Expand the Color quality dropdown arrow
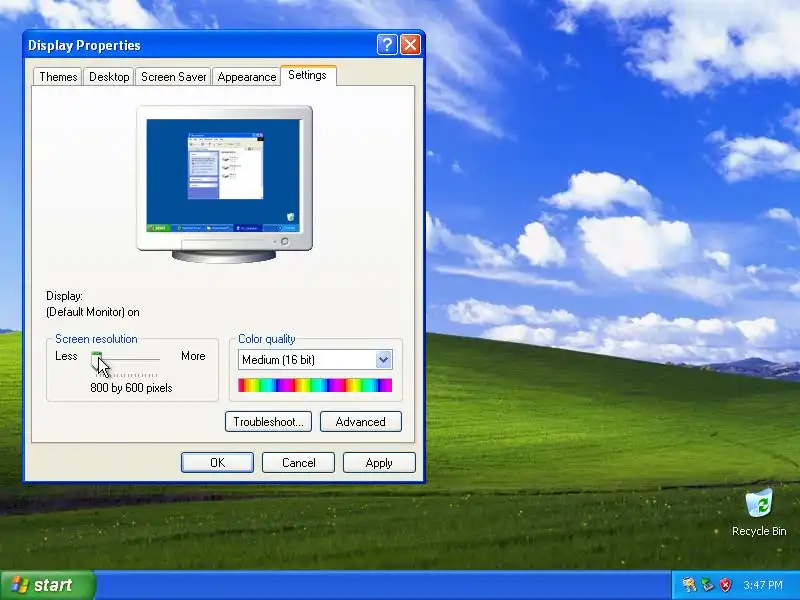The width and height of the screenshot is (800, 600). point(384,360)
